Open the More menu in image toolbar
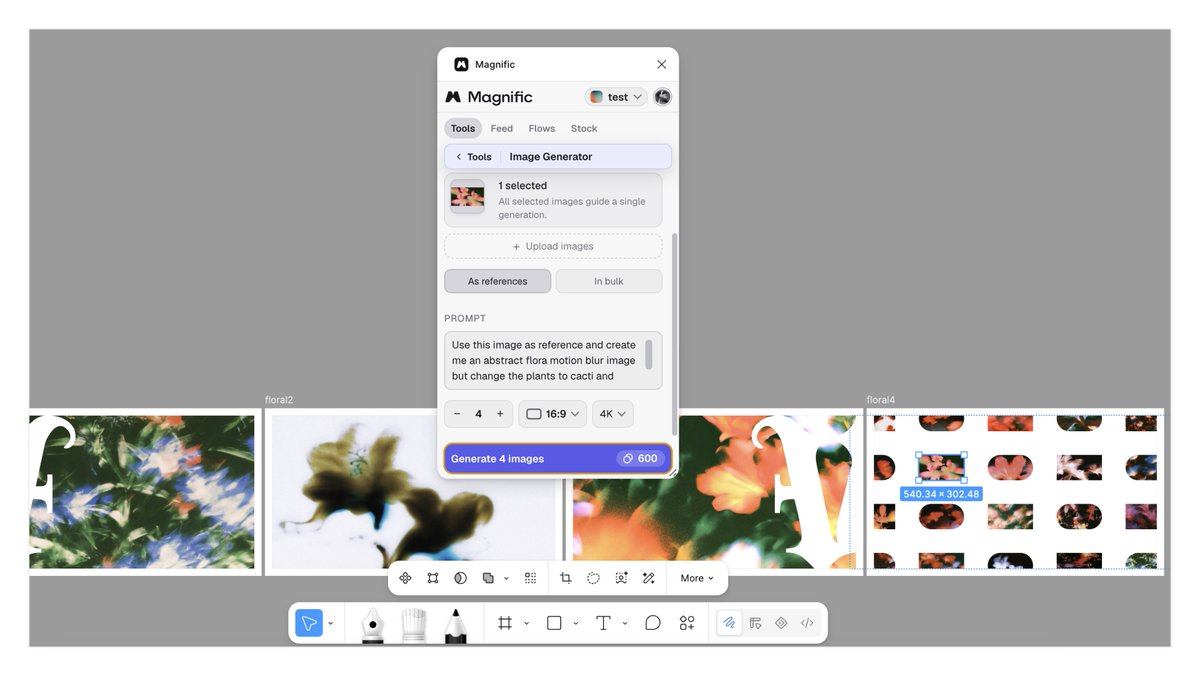This screenshot has height=676, width=1200. click(x=697, y=578)
